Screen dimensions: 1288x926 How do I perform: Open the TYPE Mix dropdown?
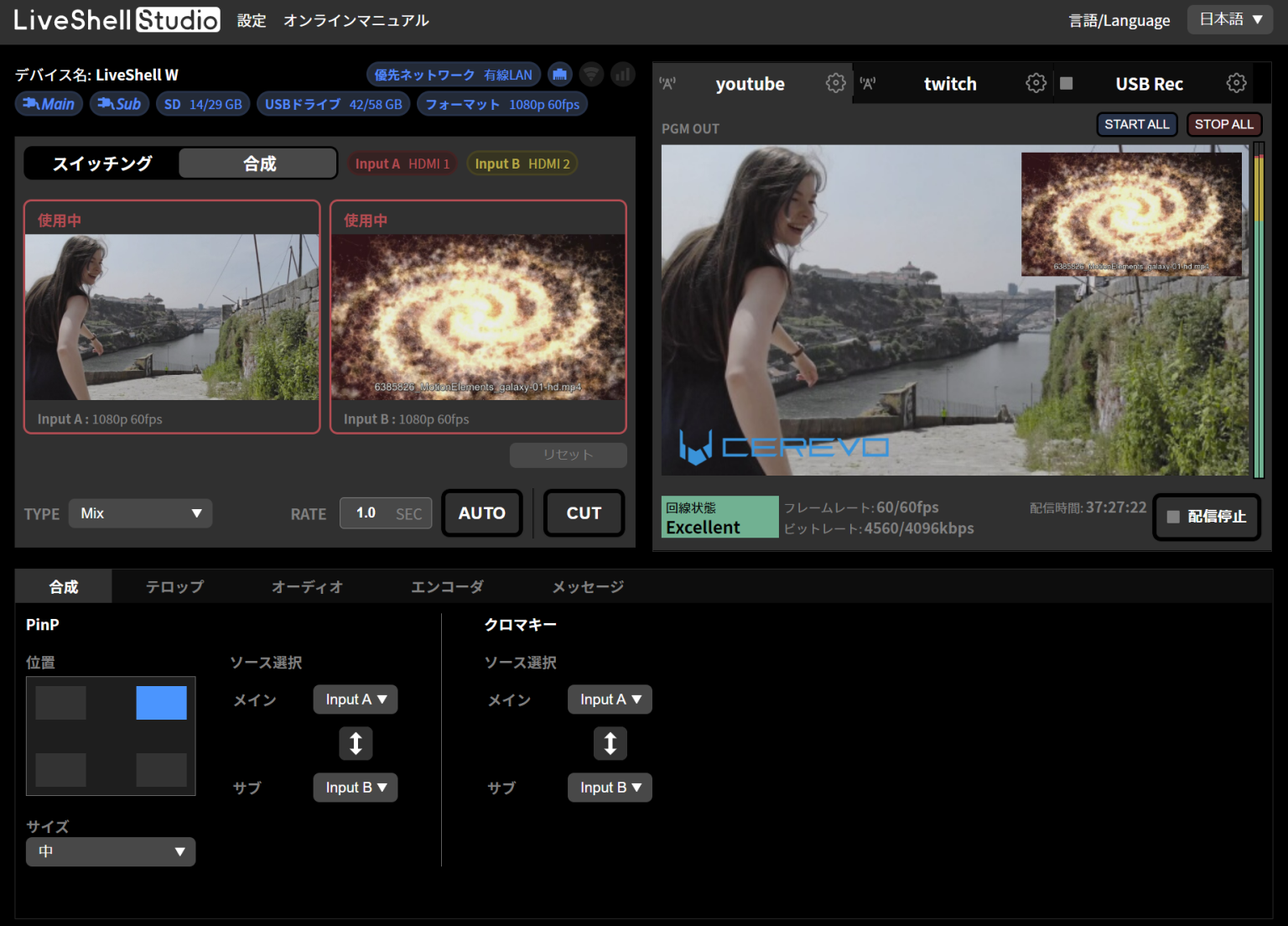[x=140, y=513]
